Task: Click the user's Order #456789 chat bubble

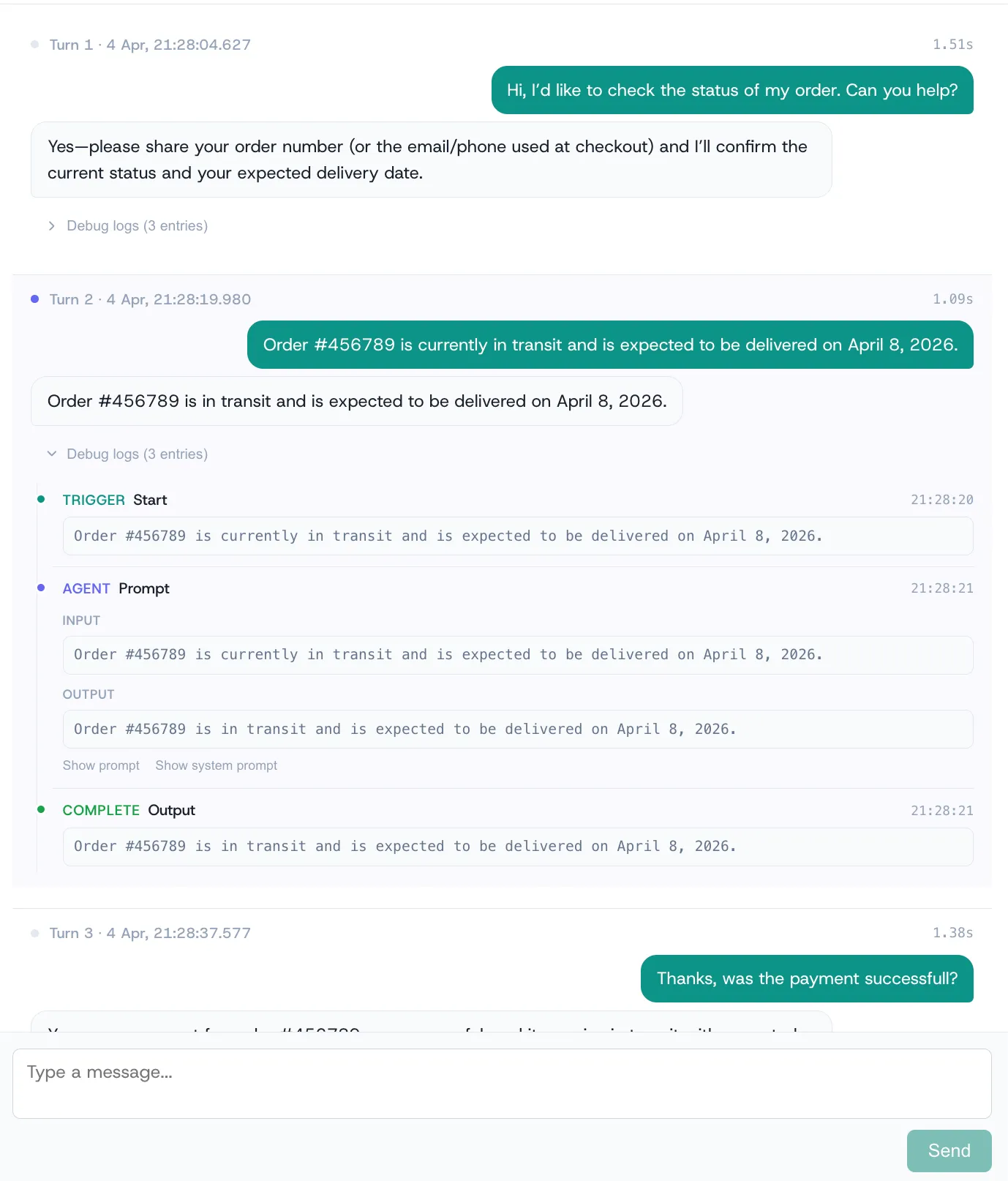Action: pos(610,345)
